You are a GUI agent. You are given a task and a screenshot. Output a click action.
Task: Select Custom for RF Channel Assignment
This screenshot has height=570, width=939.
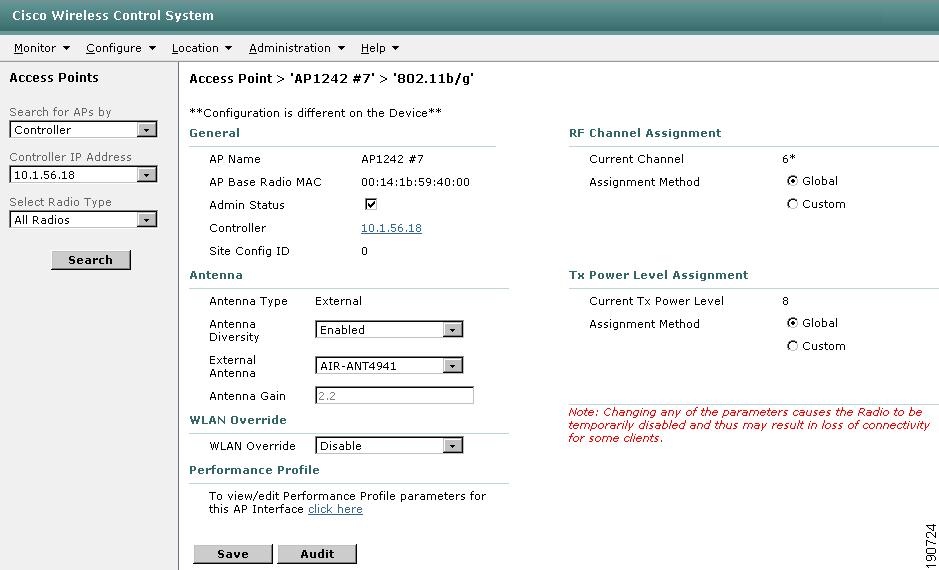792,204
